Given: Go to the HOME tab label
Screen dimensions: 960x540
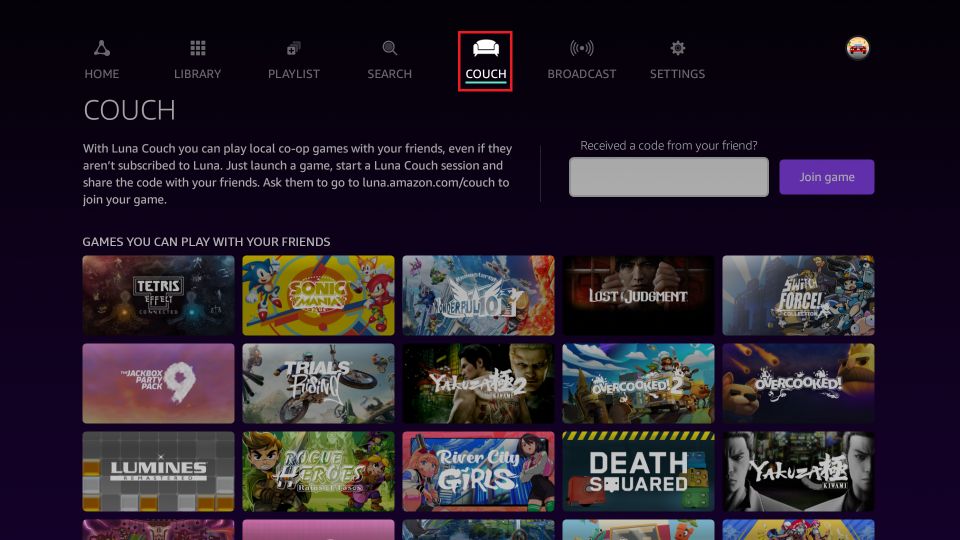Looking at the screenshot, I should (x=102, y=73).
